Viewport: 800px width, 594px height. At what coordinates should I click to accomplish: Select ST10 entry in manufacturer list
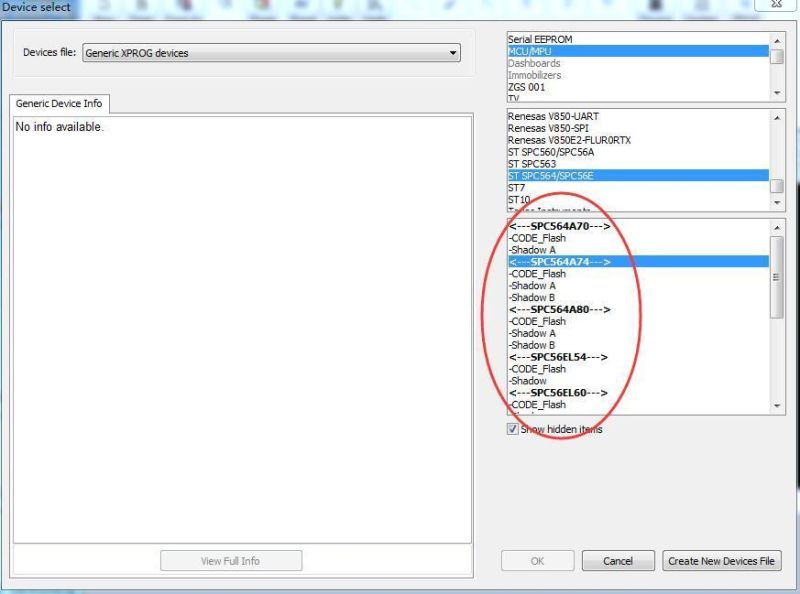click(x=638, y=200)
